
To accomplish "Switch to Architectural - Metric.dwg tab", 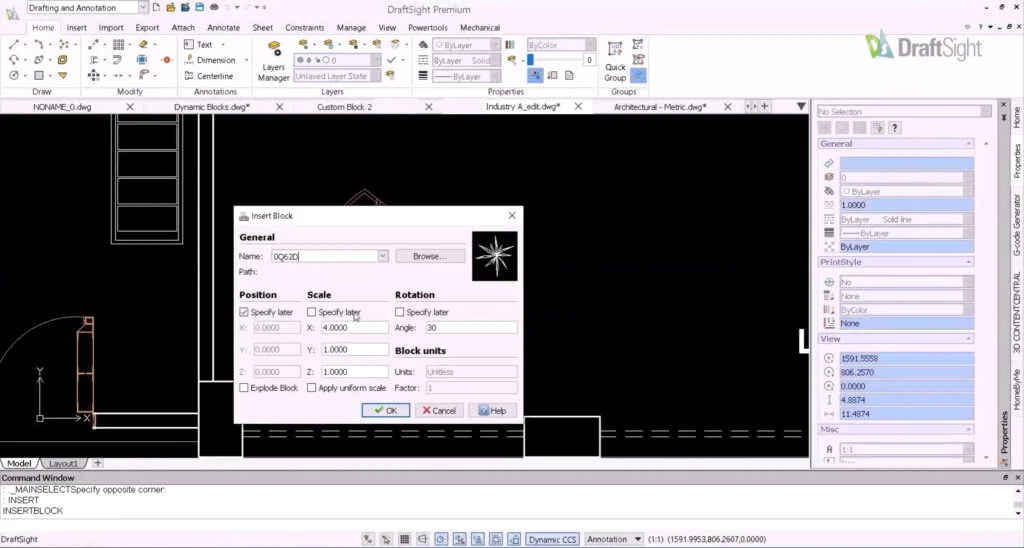I will click(x=660, y=106).
